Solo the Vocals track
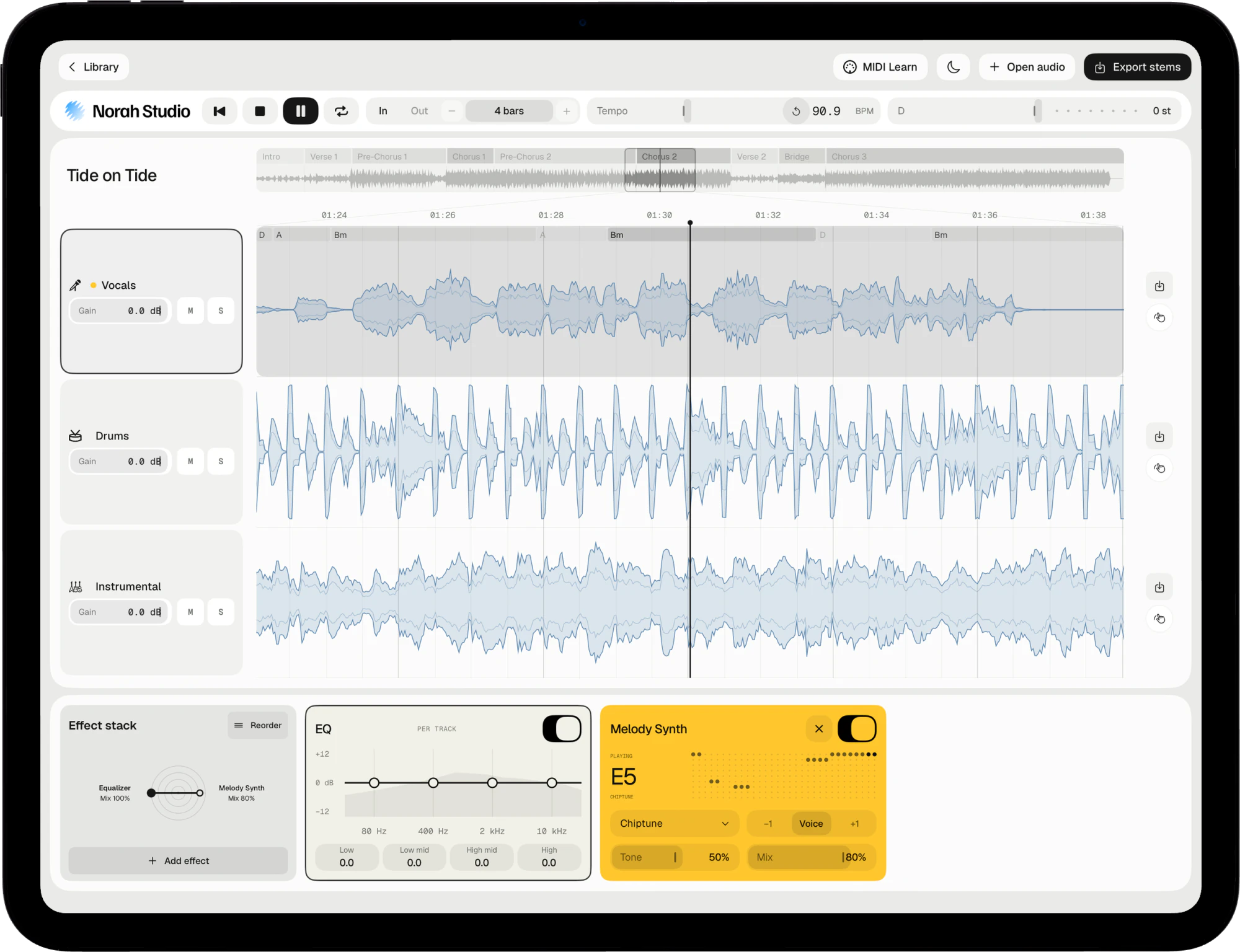This screenshot has width=1240, height=952. [x=221, y=311]
